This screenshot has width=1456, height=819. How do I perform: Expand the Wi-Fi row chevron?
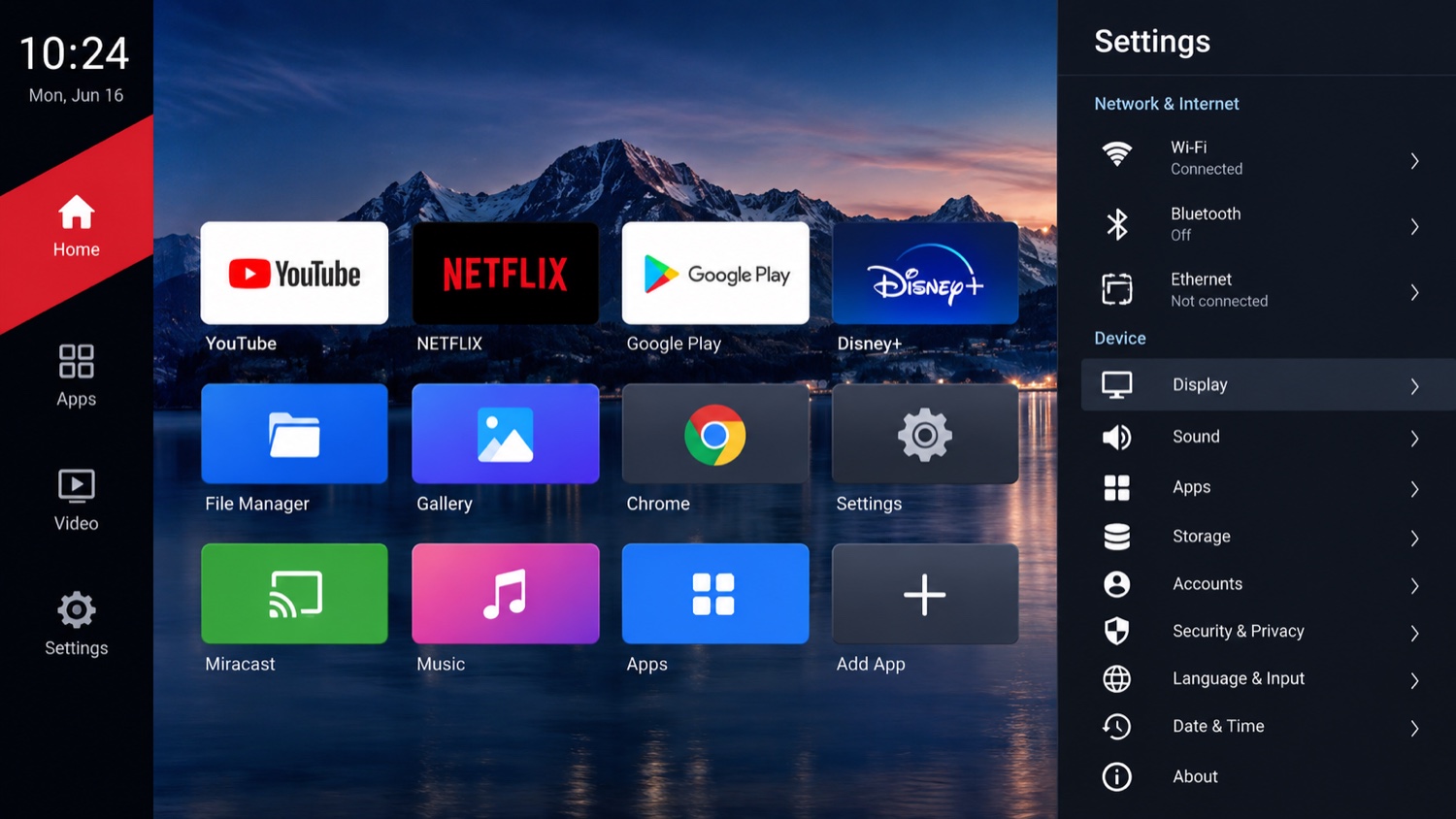click(x=1415, y=161)
